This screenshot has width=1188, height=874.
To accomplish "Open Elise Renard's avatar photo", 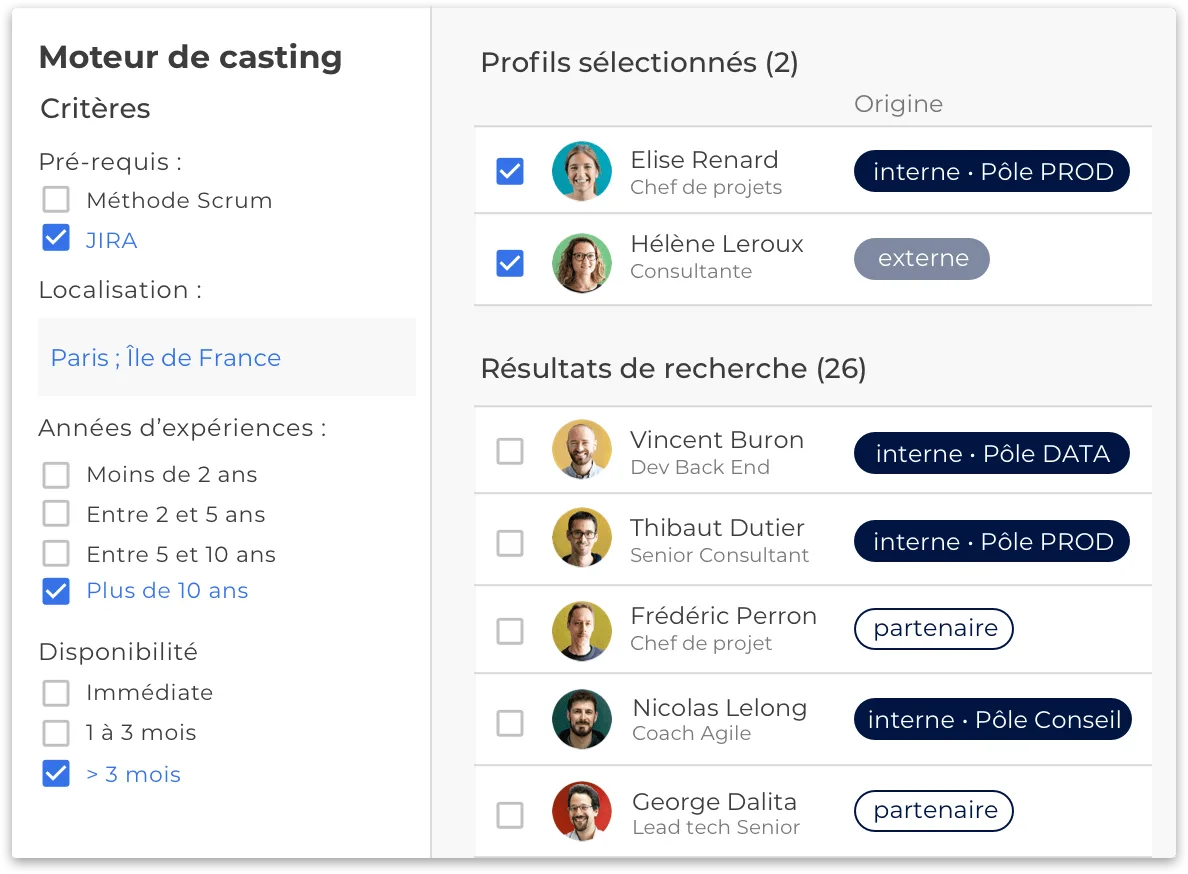I will pos(582,171).
